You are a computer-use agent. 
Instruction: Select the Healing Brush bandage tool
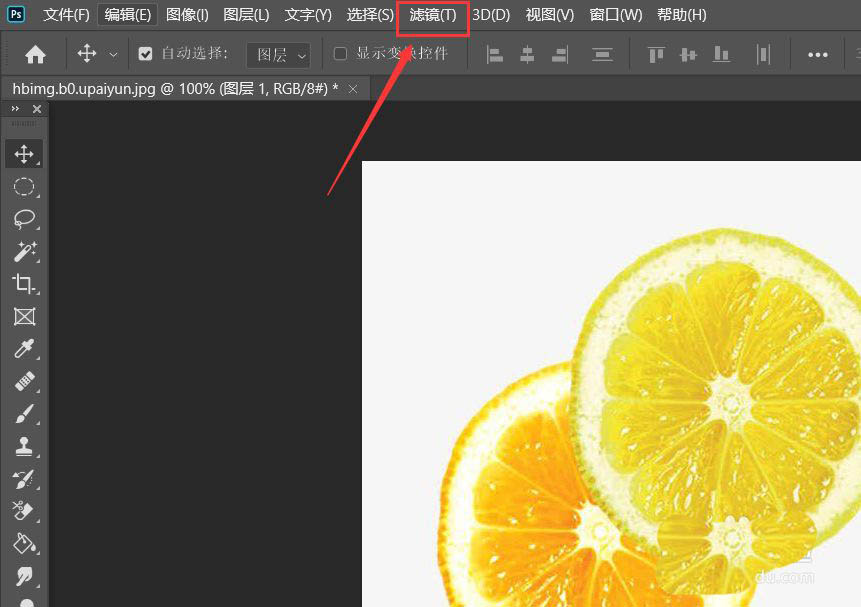24,381
